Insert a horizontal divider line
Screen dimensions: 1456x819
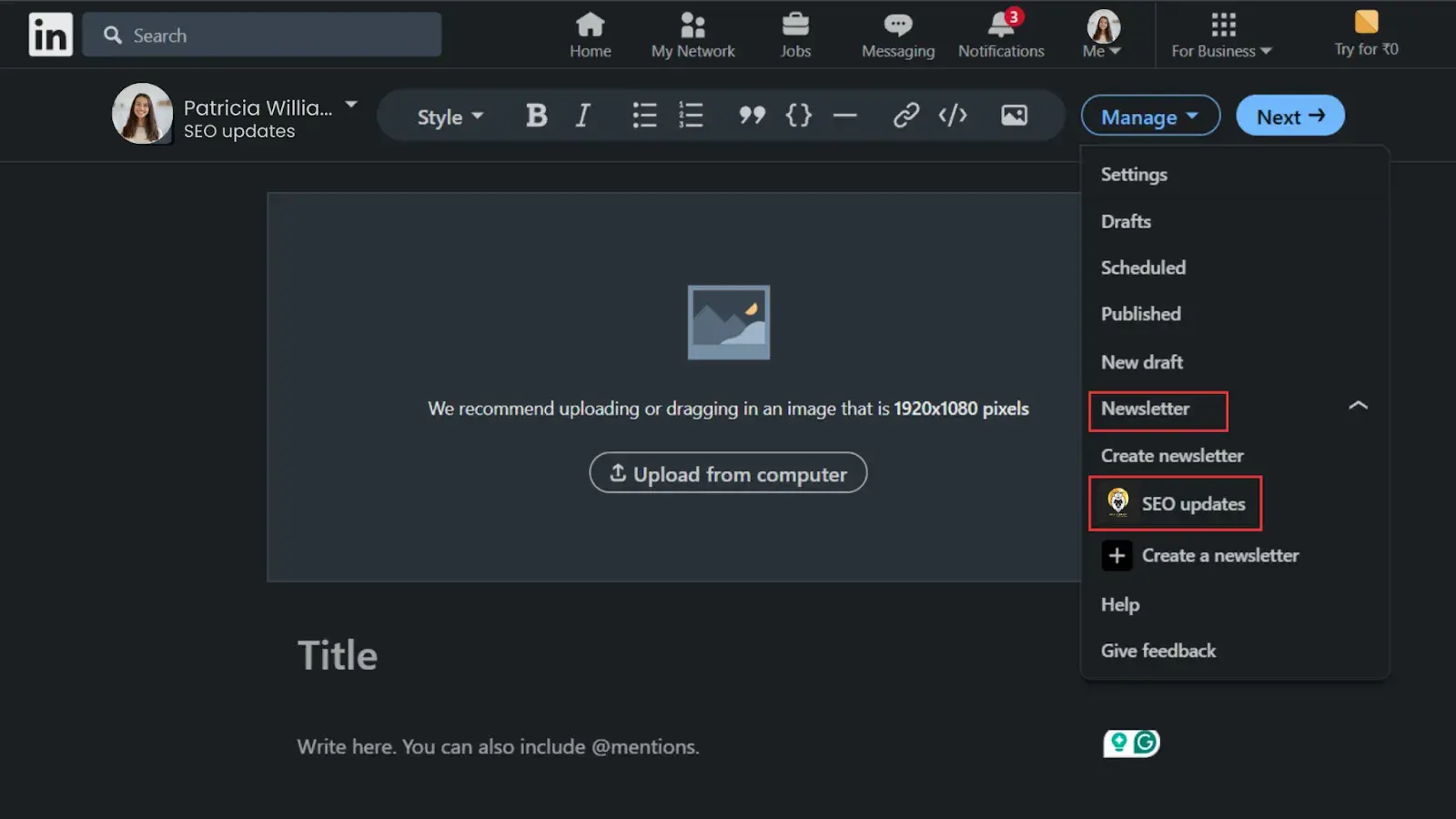(x=844, y=116)
